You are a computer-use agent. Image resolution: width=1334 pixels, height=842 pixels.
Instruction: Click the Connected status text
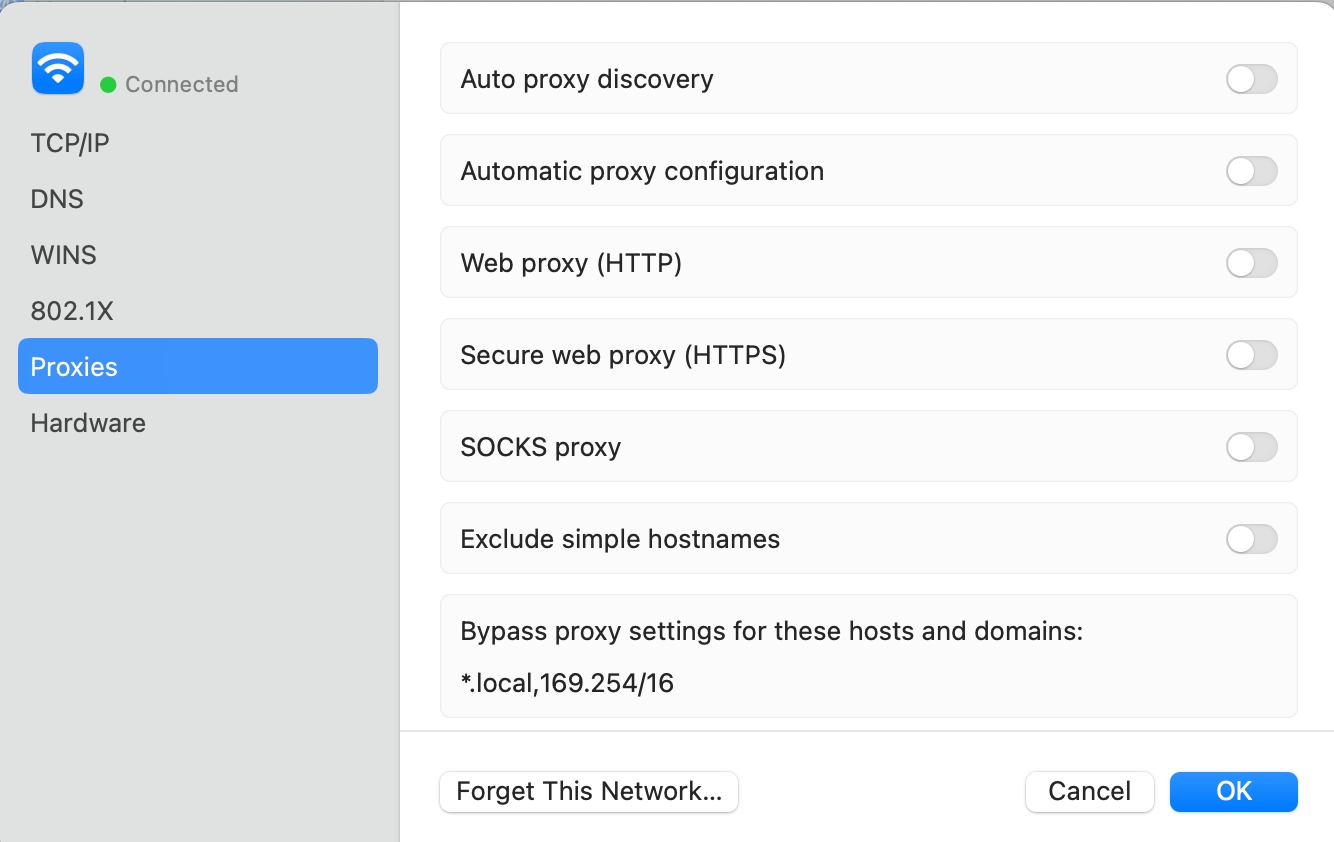181,85
